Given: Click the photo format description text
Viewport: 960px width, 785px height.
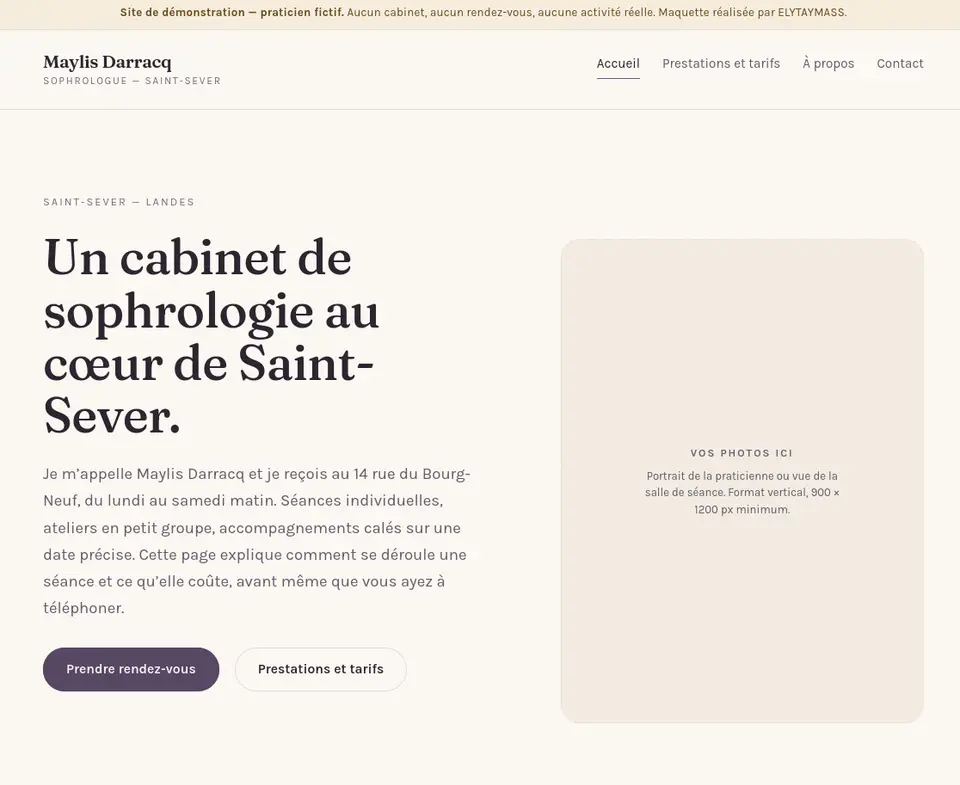Looking at the screenshot, I should pyautogui.click(x=742, y=492).
